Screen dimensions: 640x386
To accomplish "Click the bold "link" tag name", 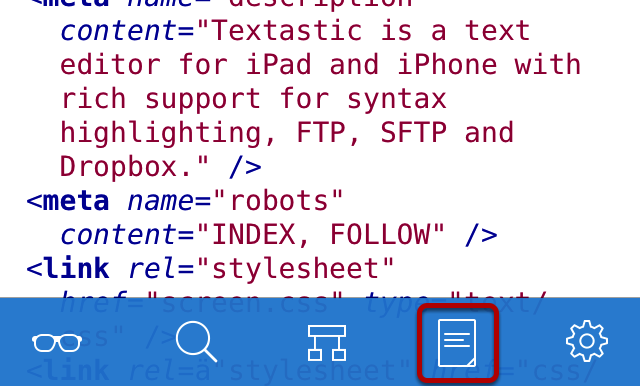I will [76, 268].
